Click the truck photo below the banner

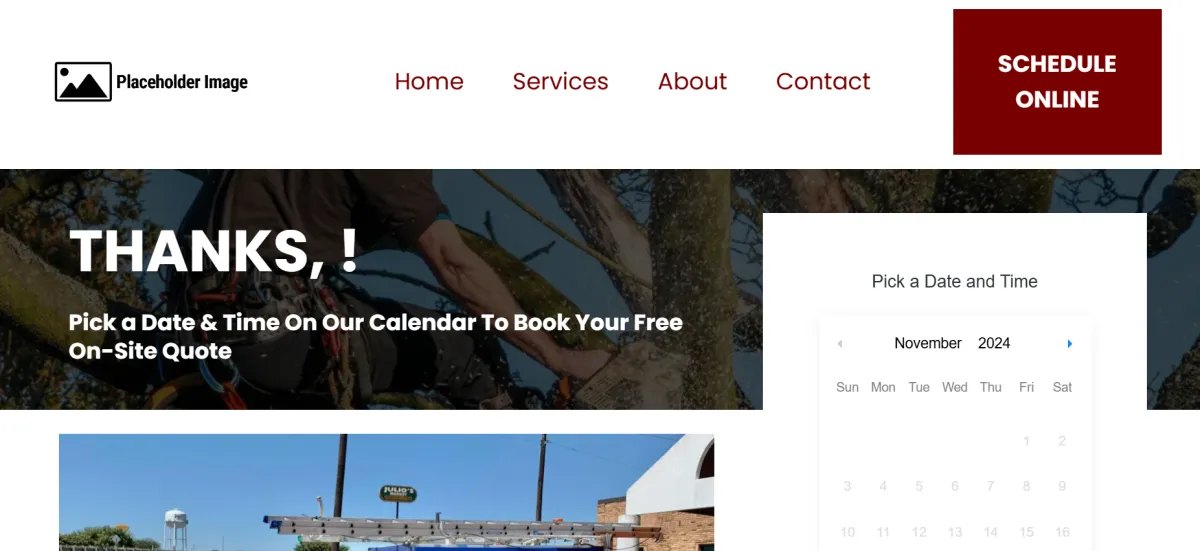[386, 492]
